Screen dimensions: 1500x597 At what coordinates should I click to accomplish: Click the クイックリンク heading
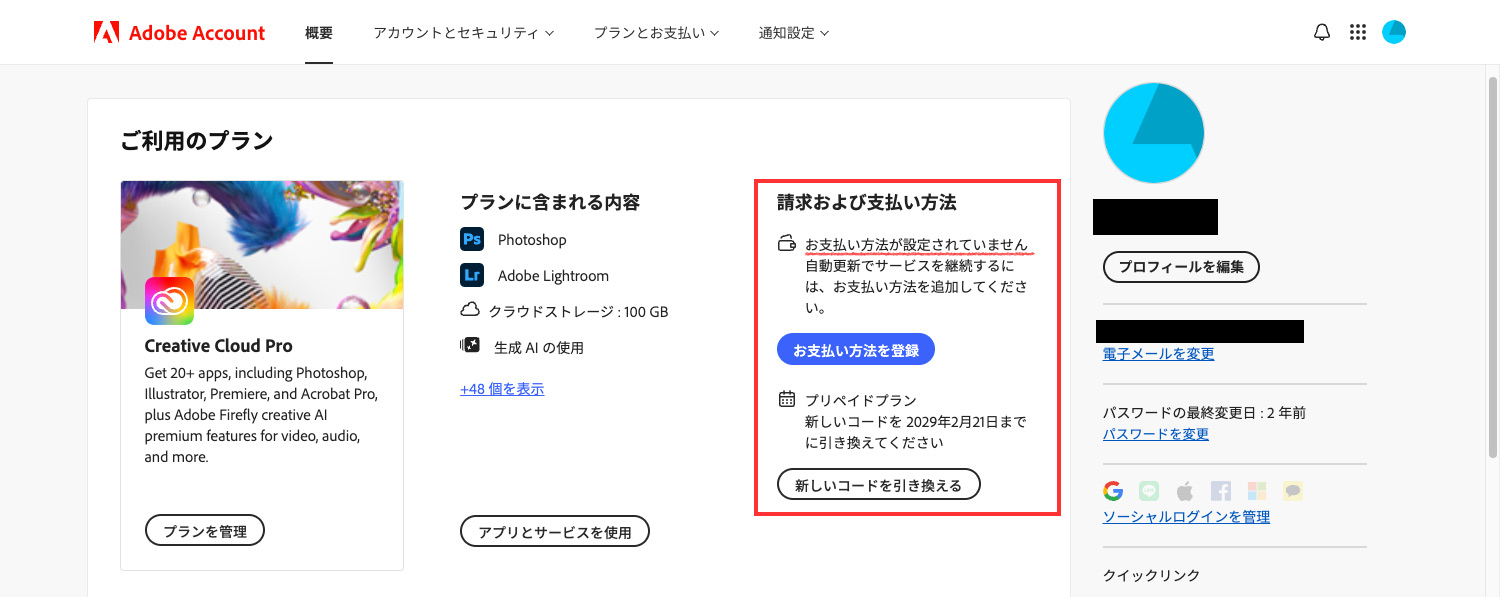coord(1151,575)
